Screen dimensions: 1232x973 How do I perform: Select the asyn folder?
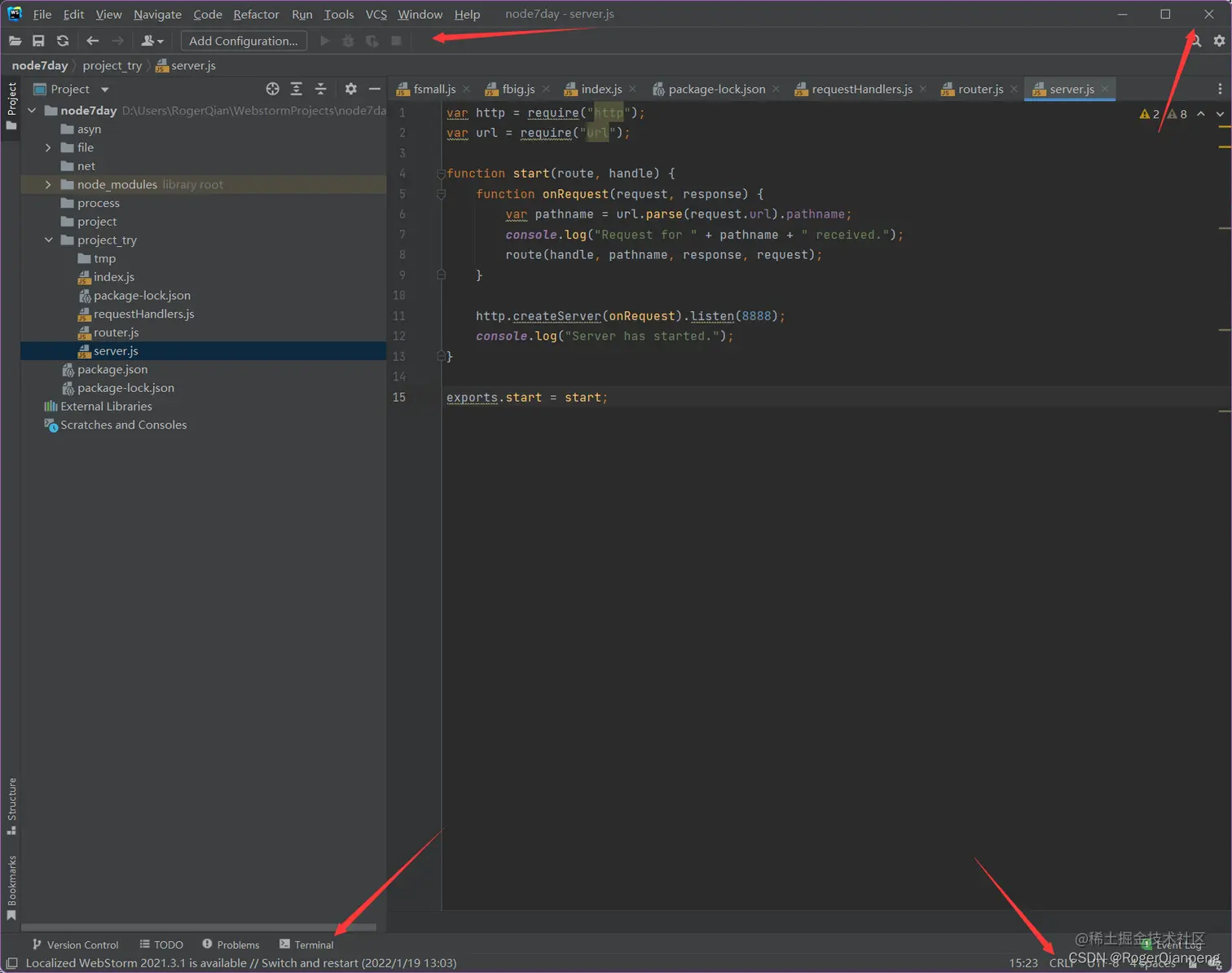(89, 129)
